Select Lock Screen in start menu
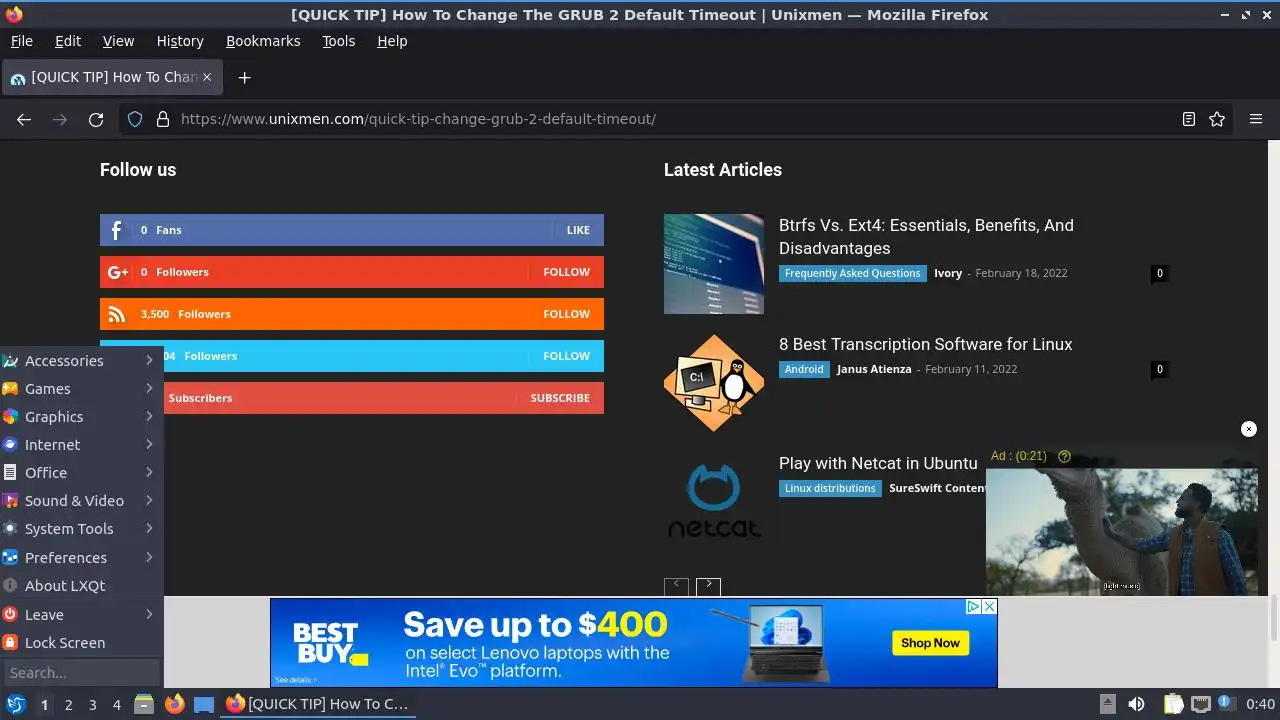This screenshot has height=720, width=1280. [x=81, y=643]
